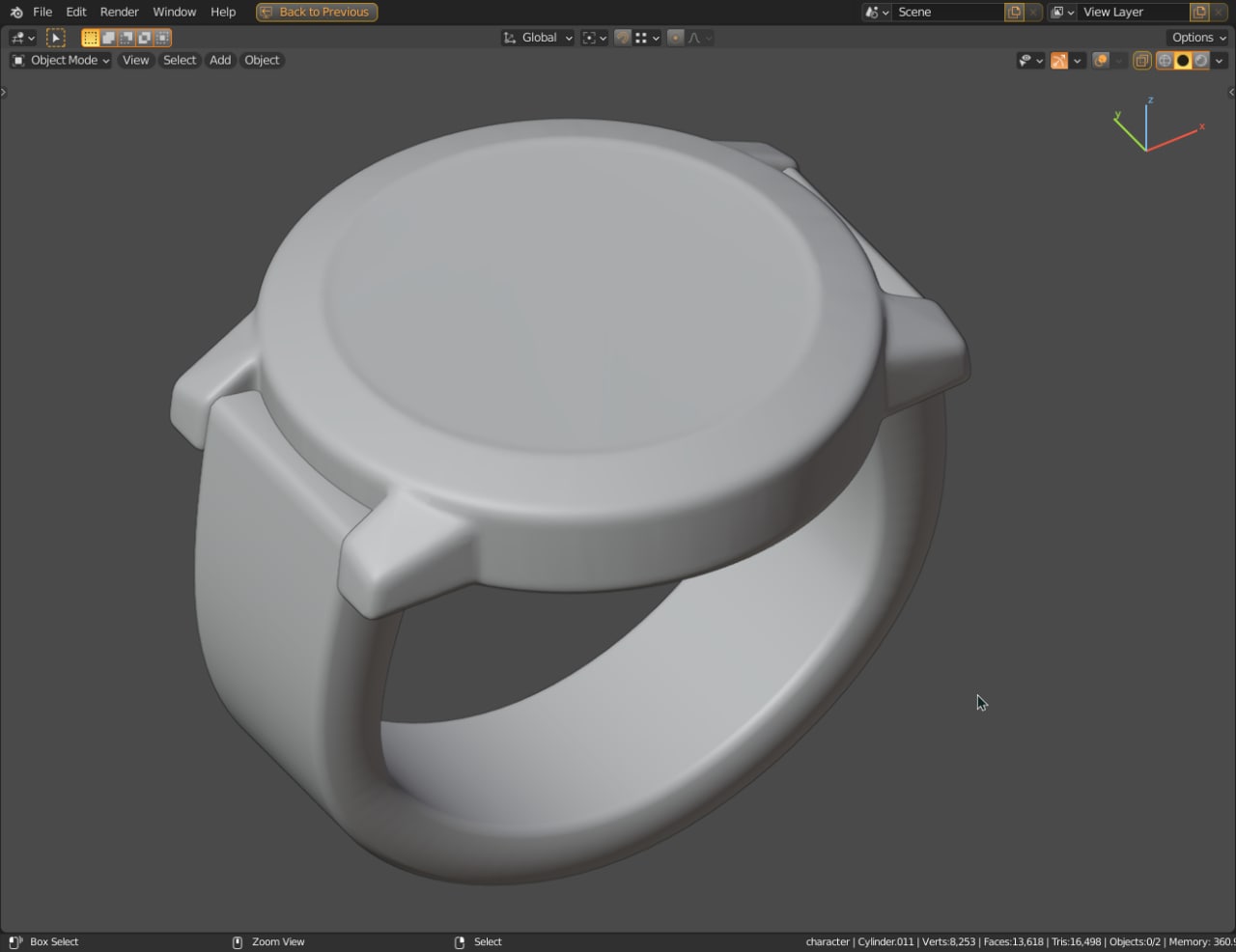Set selection mode to New selection
Viewport: 1236px width, 952px height.
click(90, 38)
